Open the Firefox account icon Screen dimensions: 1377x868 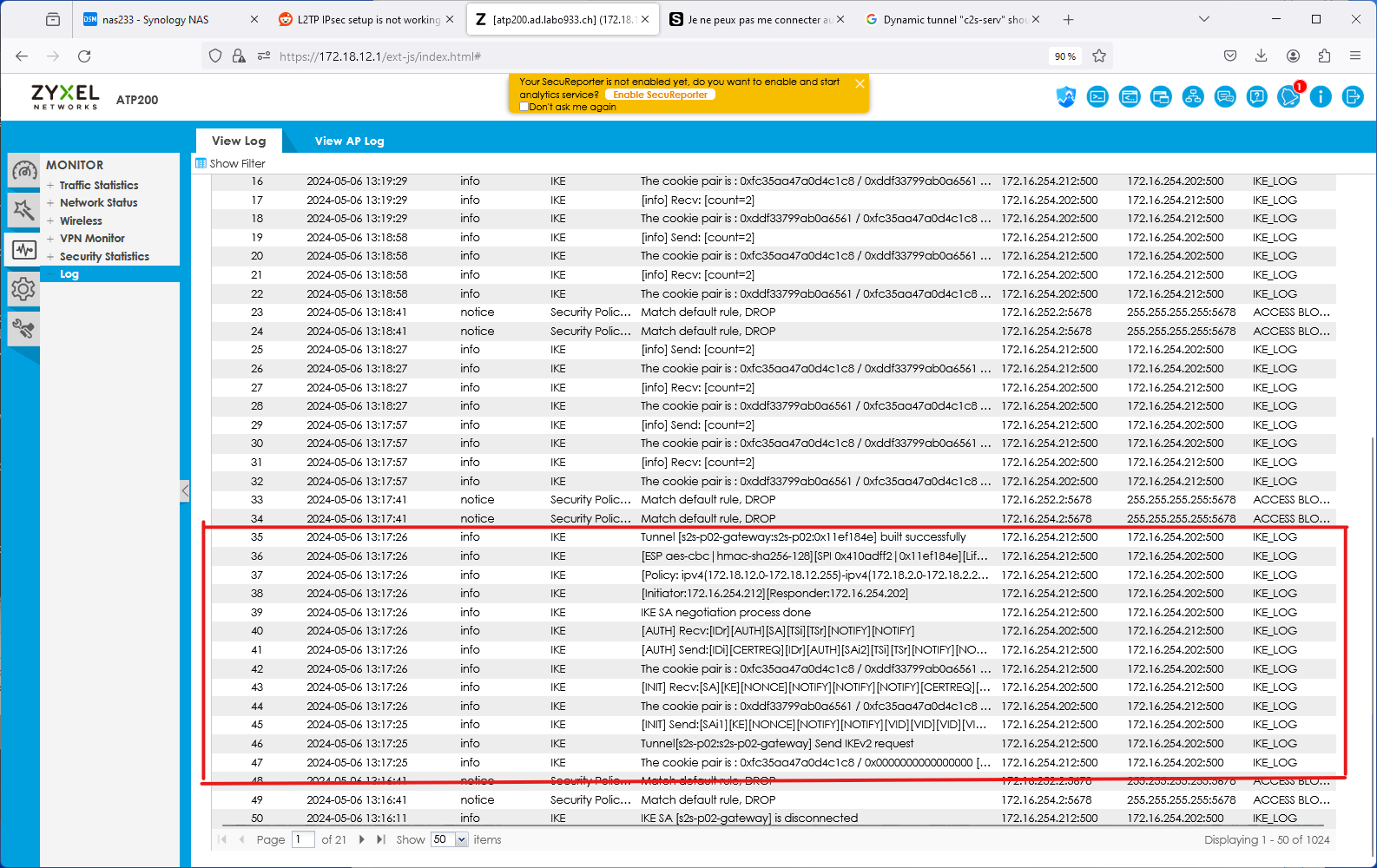(1293, 56)
